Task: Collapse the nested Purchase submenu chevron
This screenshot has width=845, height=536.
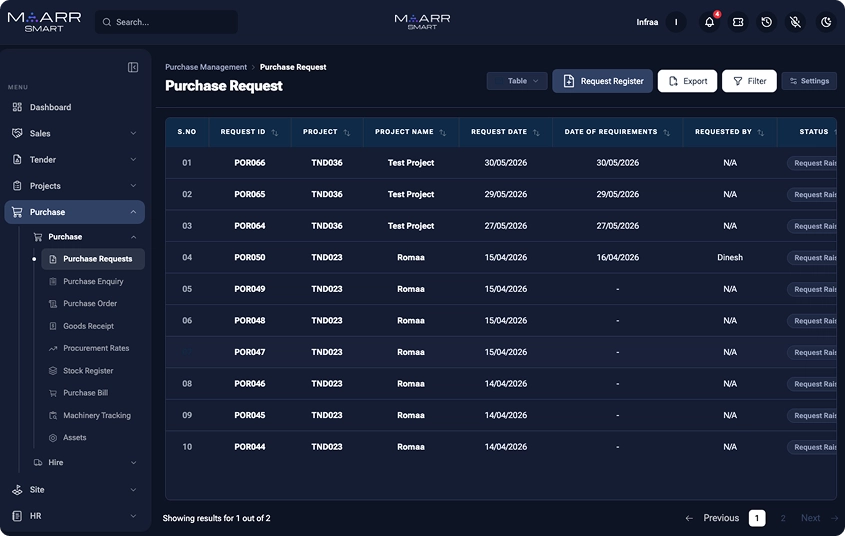Action: click(x=133, y=237)
